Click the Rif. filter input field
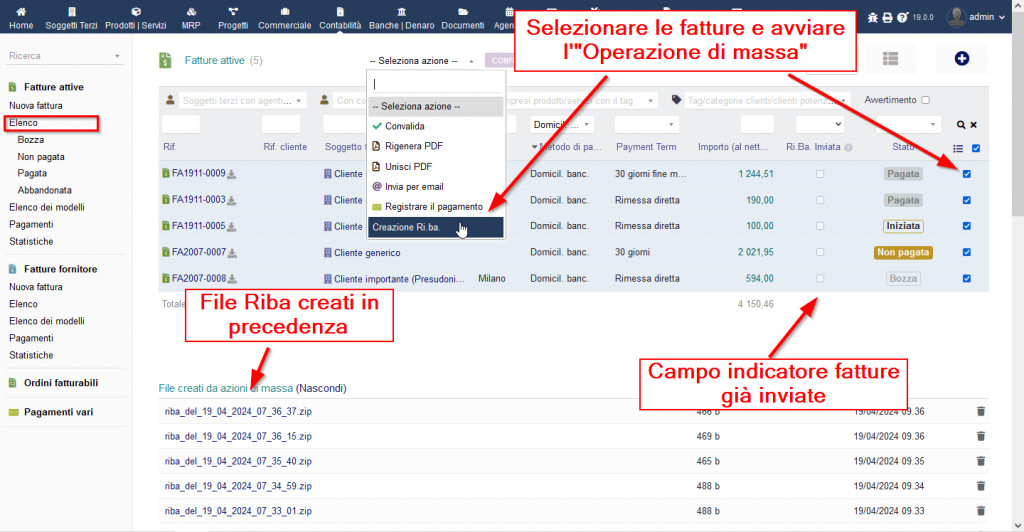Viewport: 1024px width, 532px height. (181, 125)
